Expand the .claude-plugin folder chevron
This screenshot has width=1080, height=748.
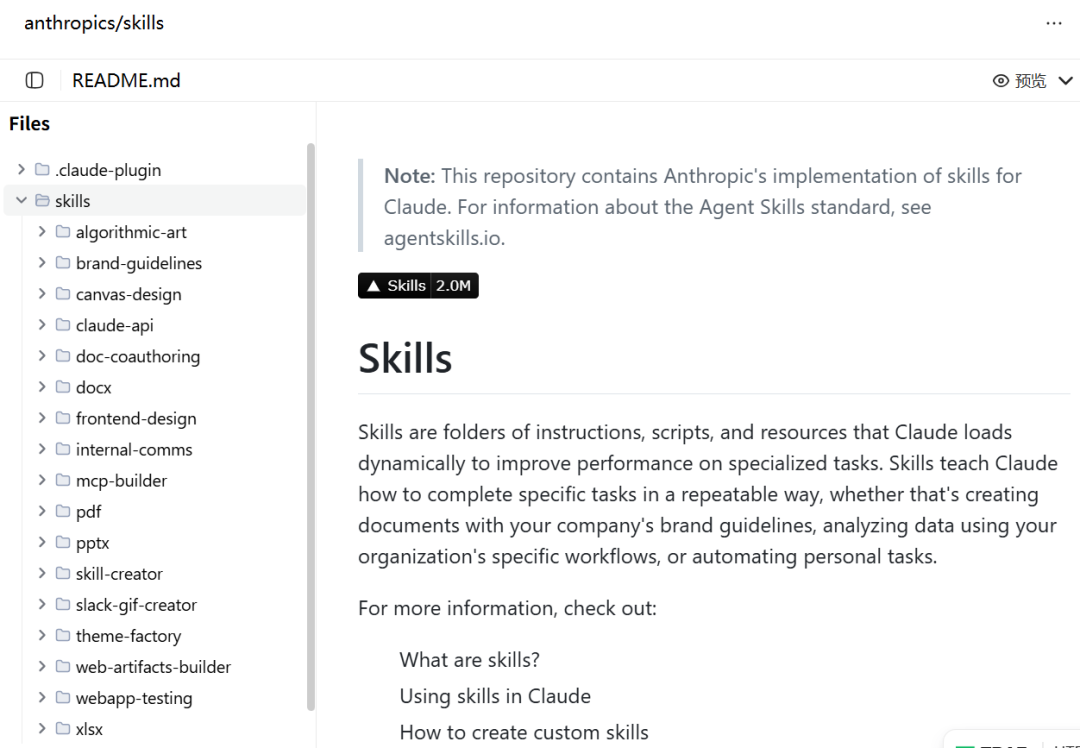21,169
